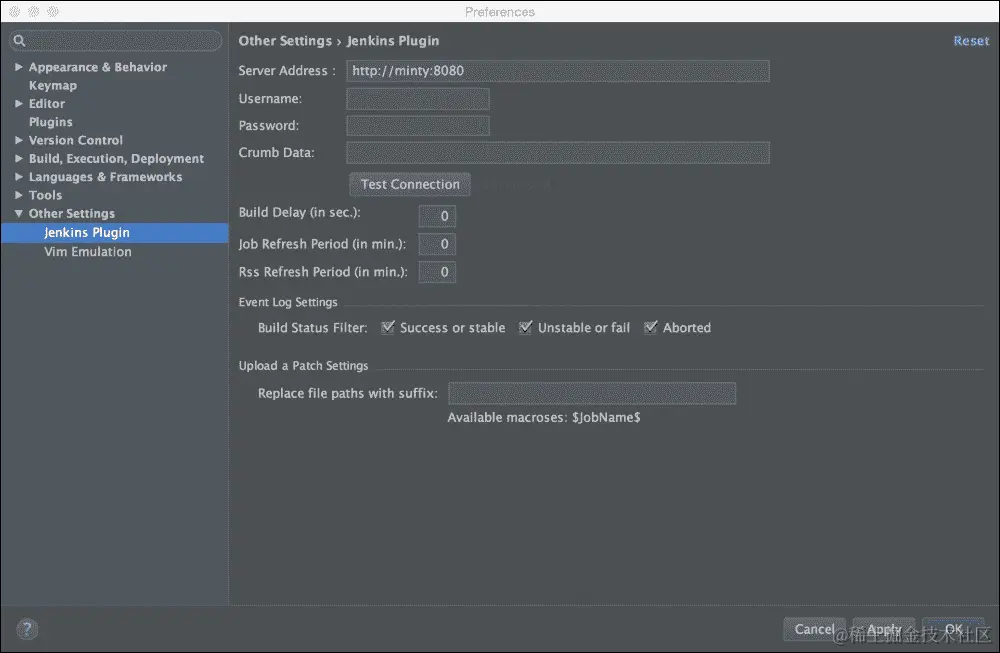This screenshot has width=1000, height=653.
Task: Toggle Success or stable checkbox
Action: 388,327
